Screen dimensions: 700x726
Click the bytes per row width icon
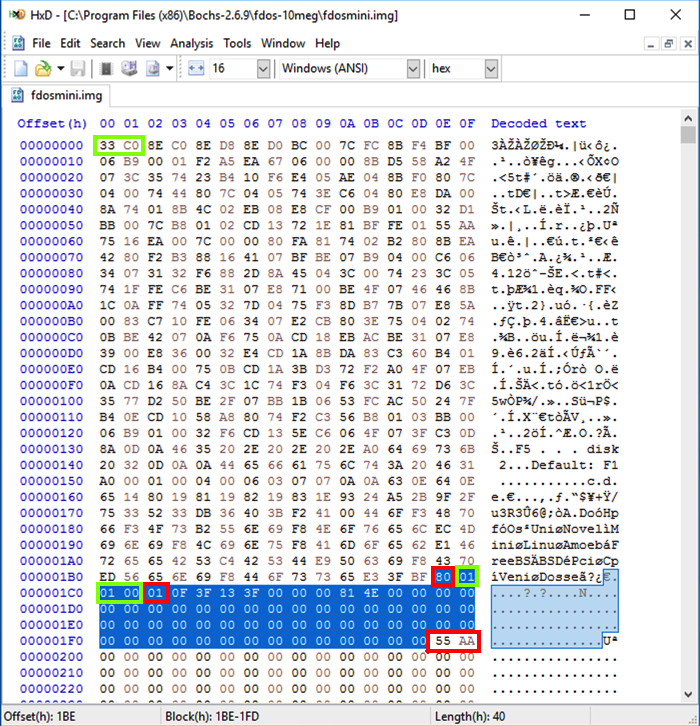(196, 69)
